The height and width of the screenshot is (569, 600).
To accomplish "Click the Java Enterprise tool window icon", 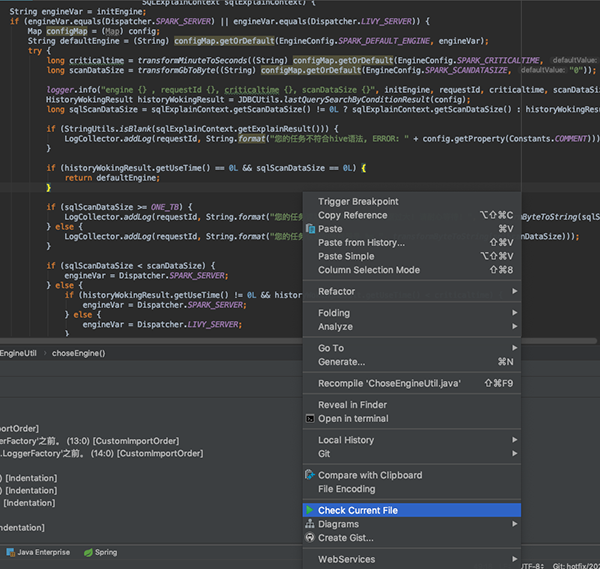I will [10, 552].
